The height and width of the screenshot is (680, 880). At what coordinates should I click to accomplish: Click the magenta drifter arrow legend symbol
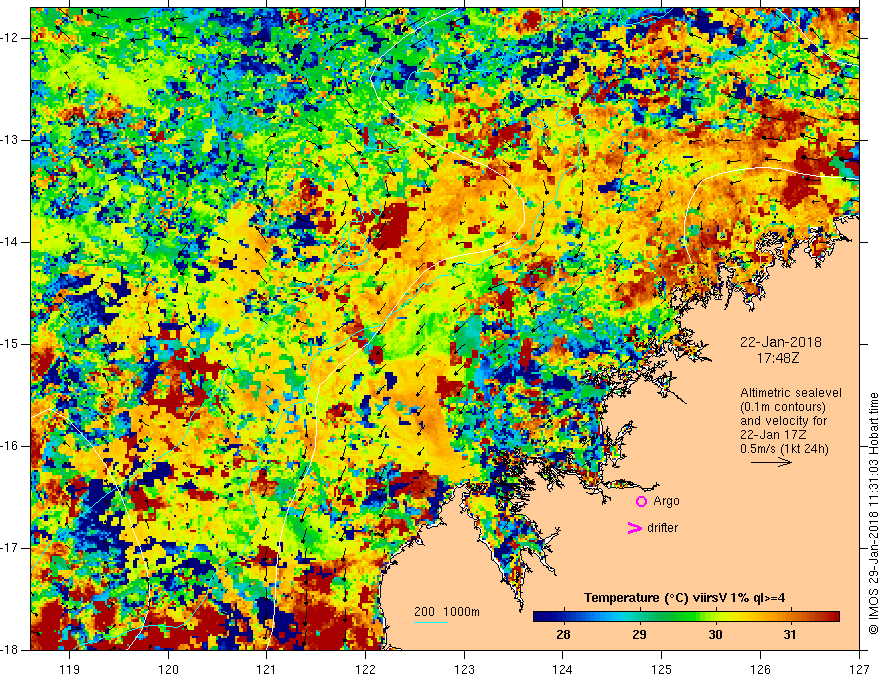635,528
